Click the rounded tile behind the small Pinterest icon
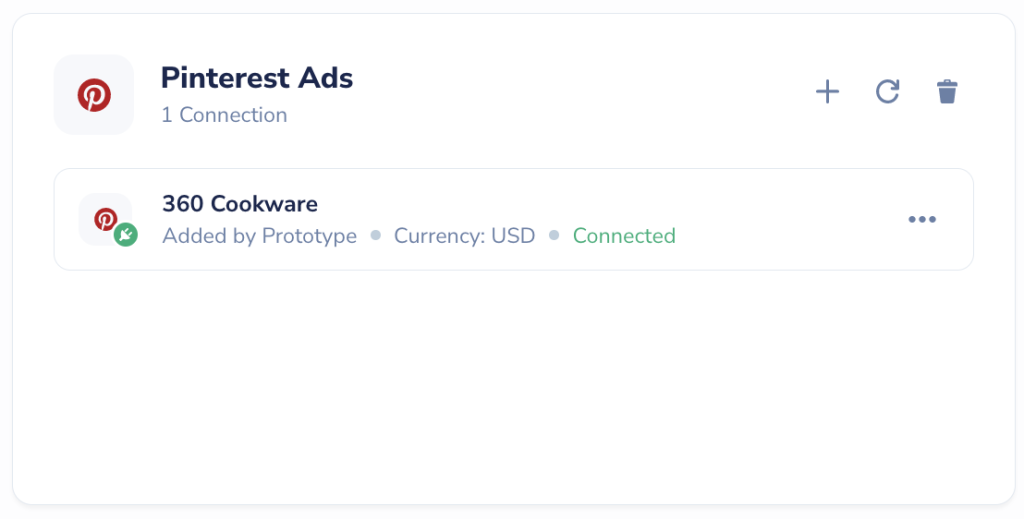 105,219
